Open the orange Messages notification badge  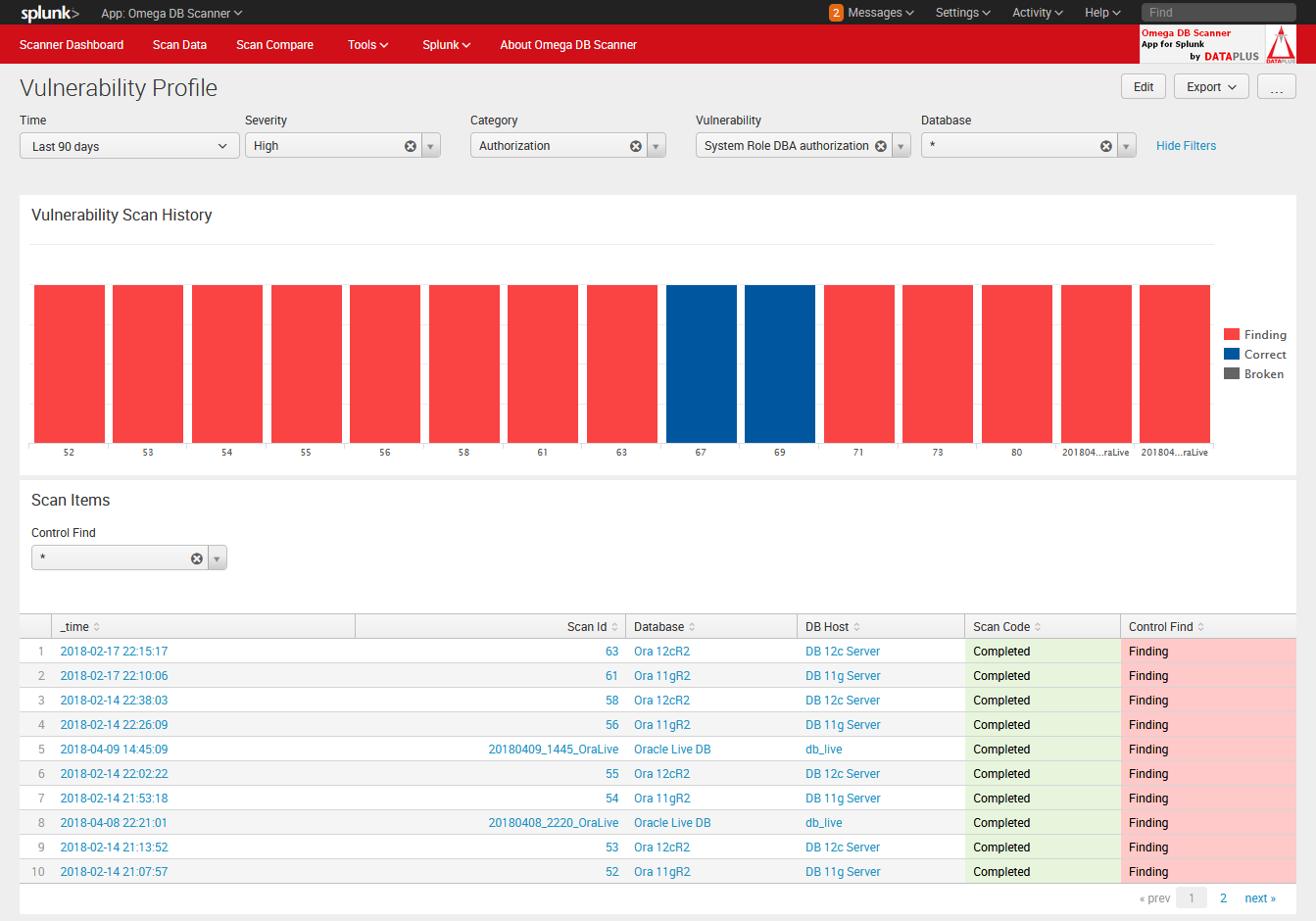coord(835,13)
